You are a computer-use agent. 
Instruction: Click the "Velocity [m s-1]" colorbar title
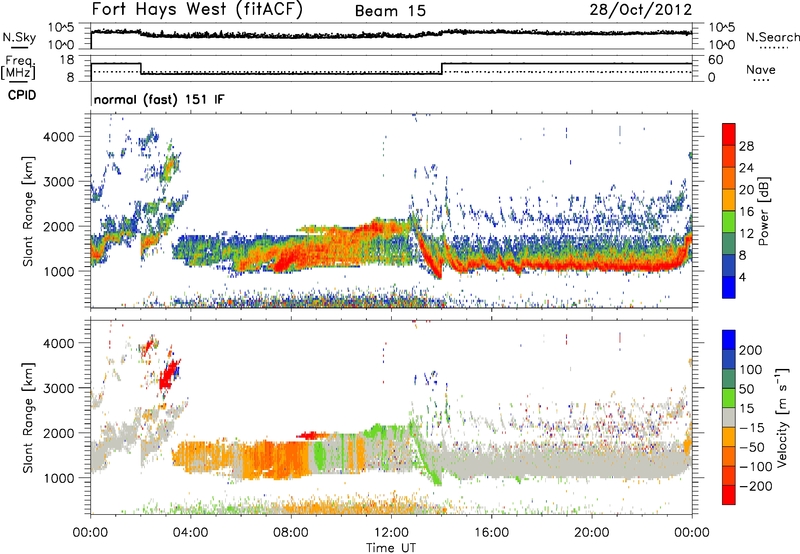tap(782, 417)
